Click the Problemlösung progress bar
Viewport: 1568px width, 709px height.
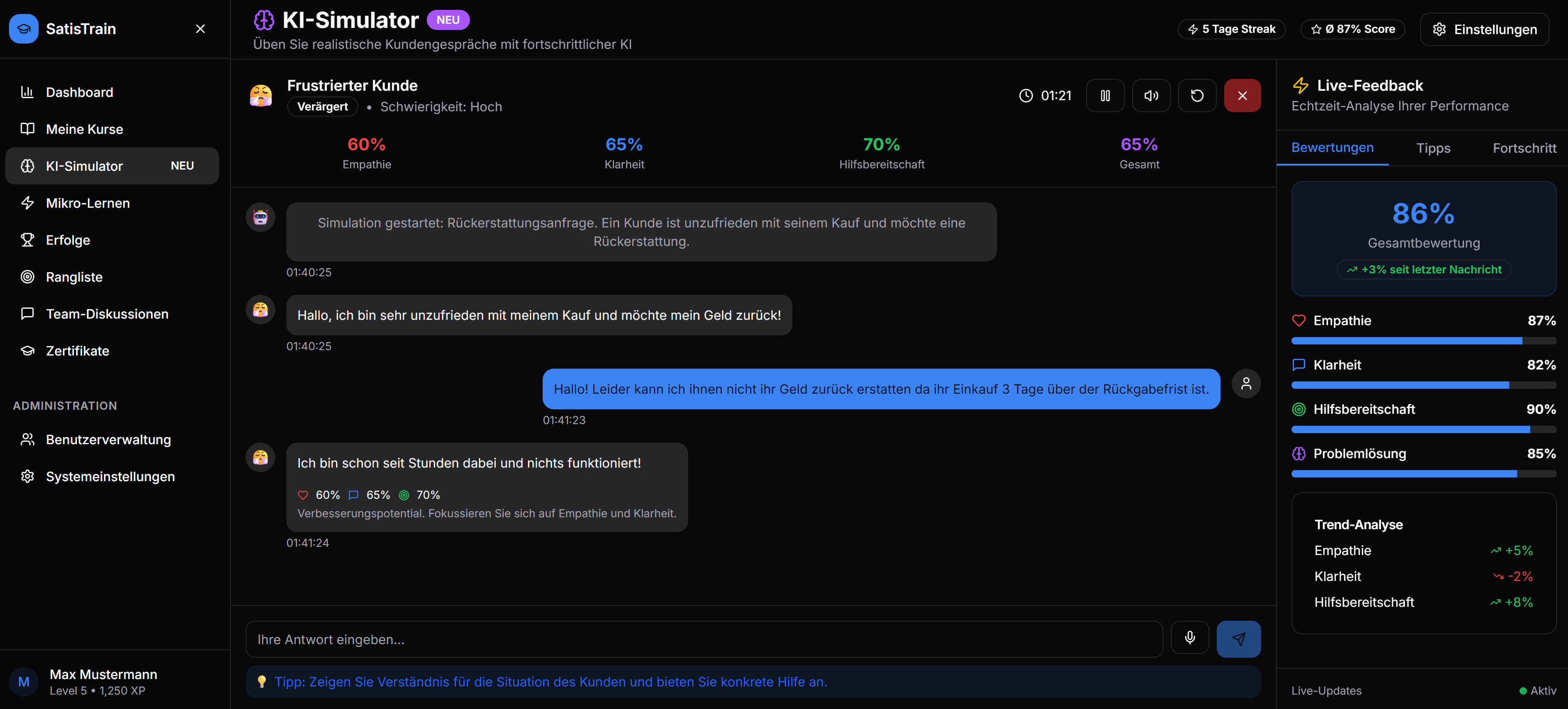point(1424,474)
